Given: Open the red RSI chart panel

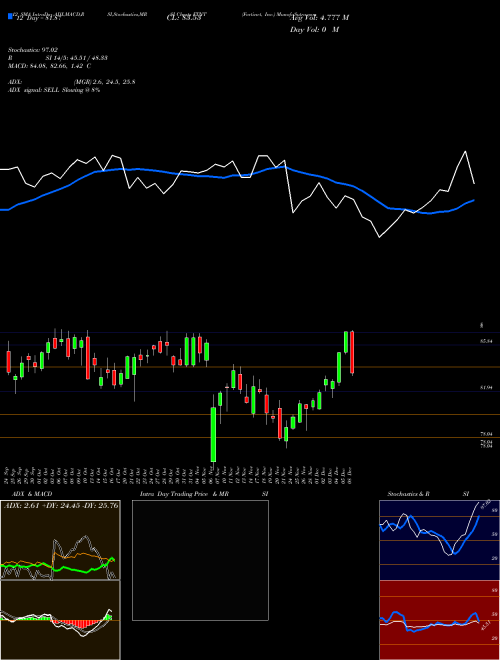Looking at the screenshot, I should tap(439, 620).
